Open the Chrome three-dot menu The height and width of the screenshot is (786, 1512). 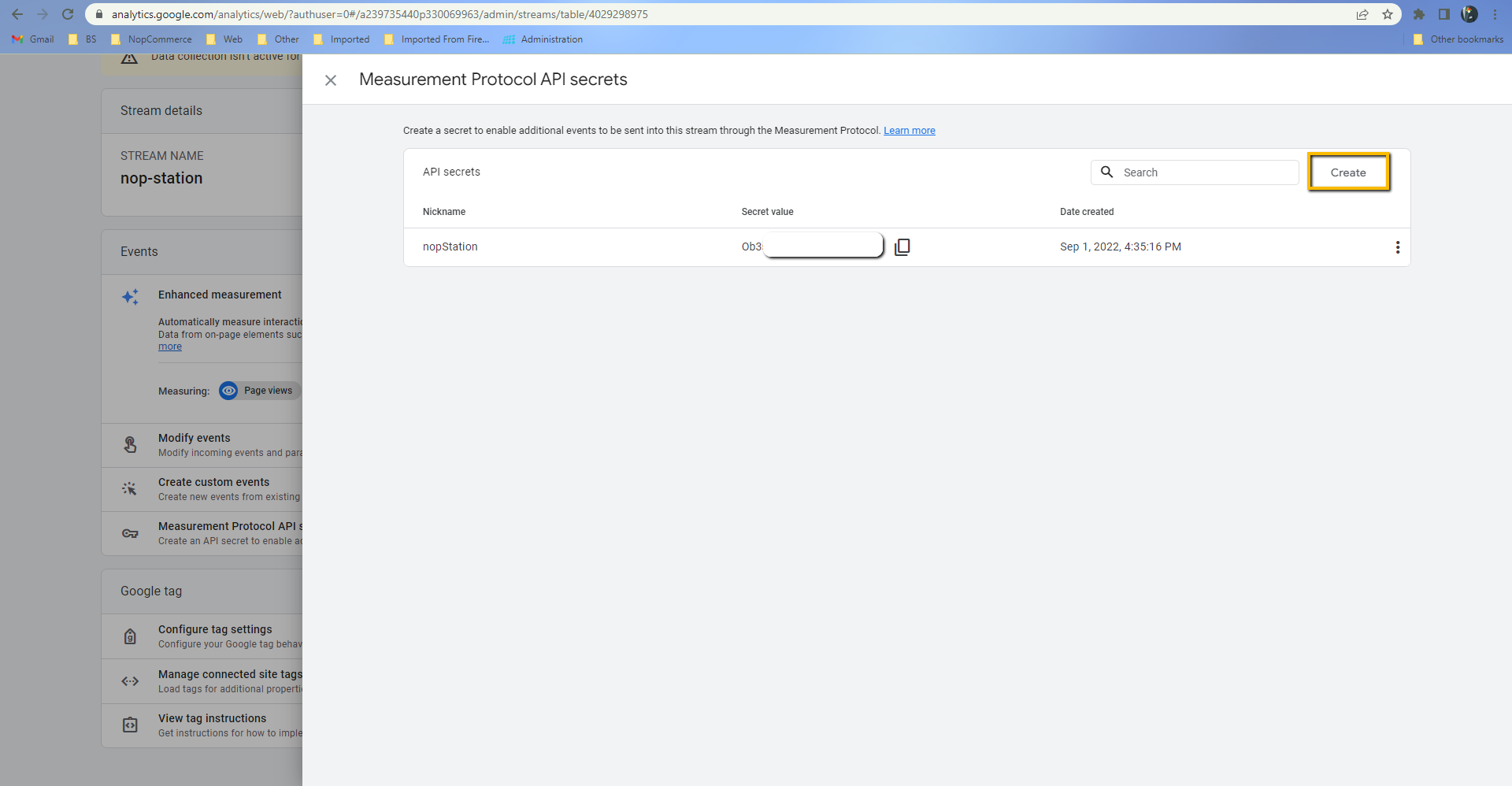pos(1495,14)
